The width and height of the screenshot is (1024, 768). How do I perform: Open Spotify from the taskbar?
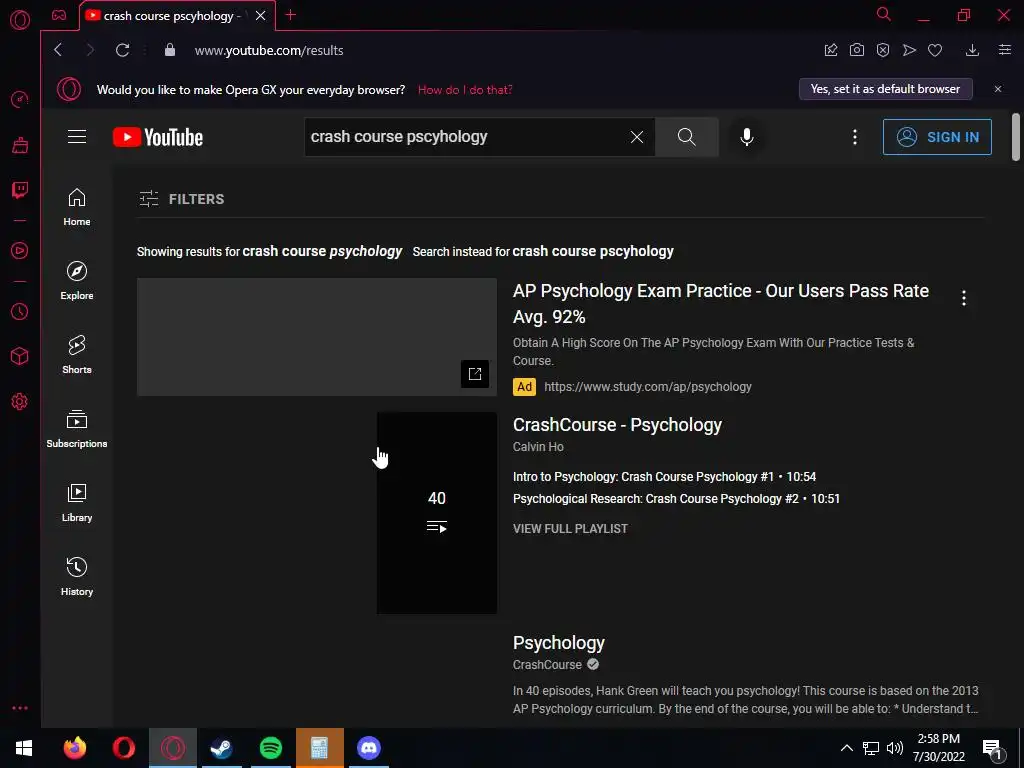coord(270,748)
